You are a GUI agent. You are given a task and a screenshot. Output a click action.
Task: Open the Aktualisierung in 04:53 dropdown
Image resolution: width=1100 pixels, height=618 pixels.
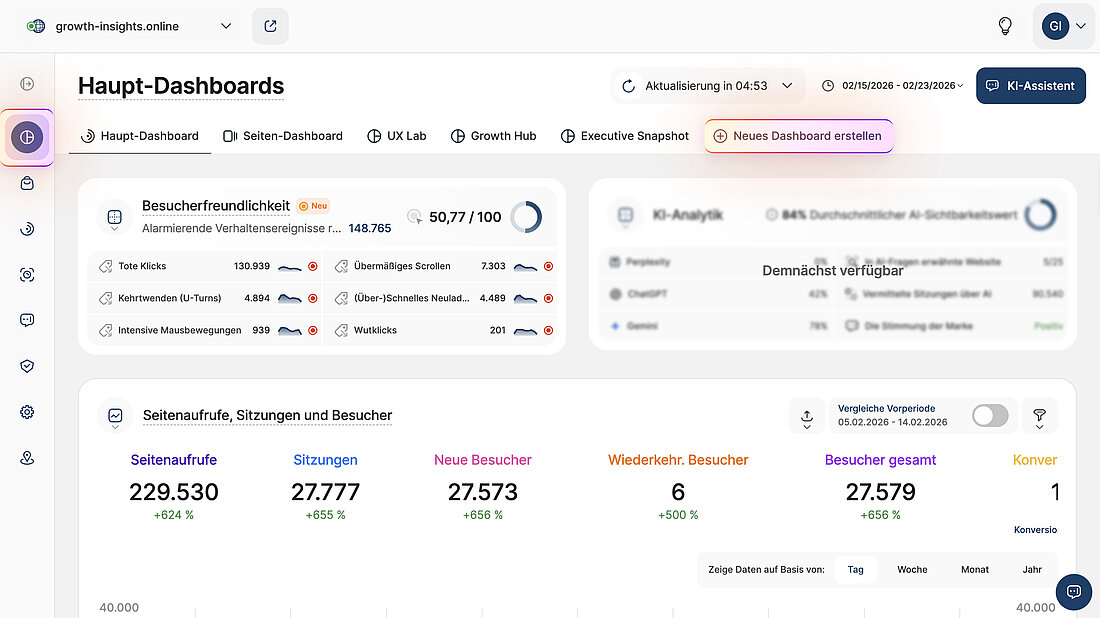click(x=707, y=86)
